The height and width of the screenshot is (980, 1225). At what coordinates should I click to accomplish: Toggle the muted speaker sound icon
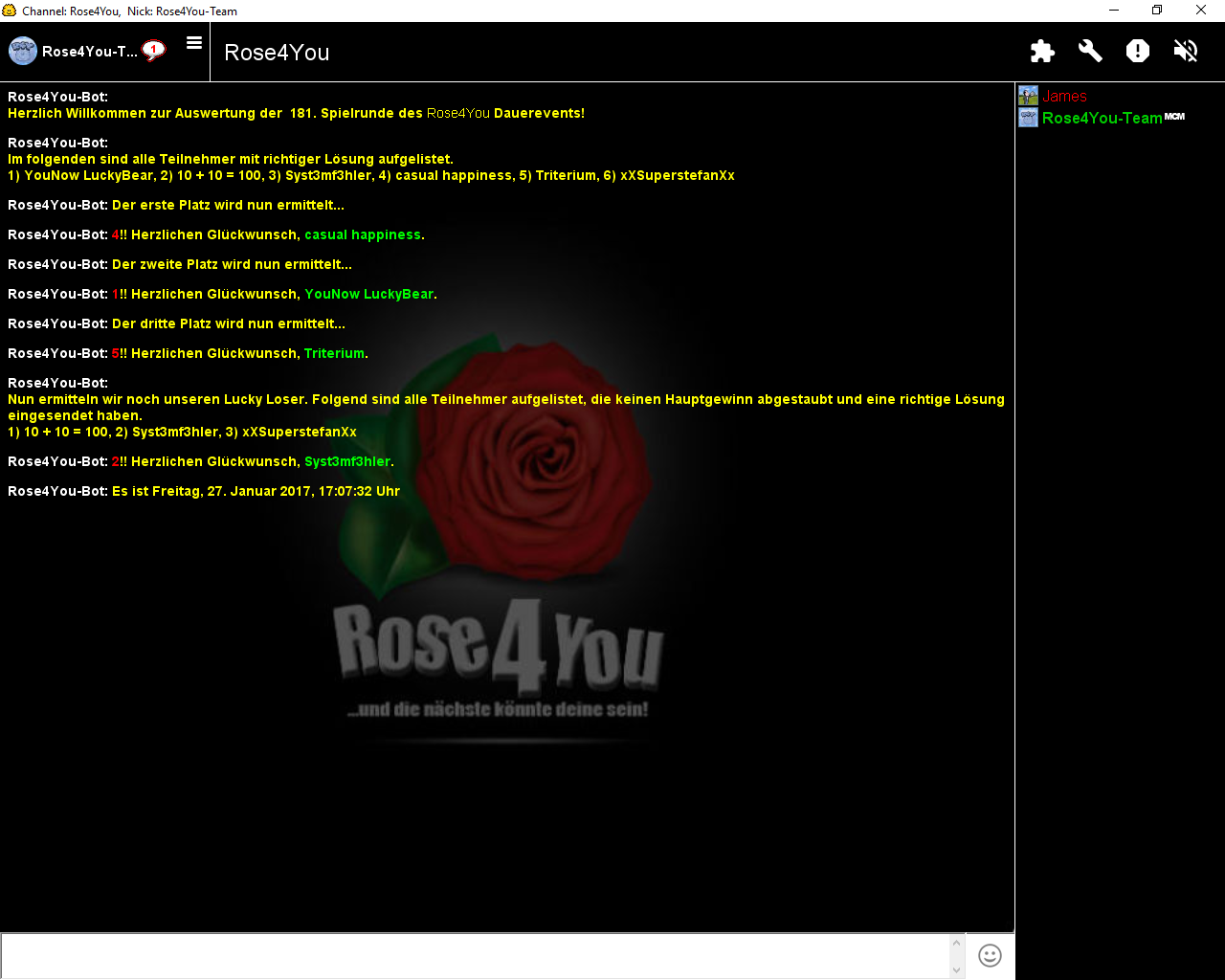coord(1186,51)
